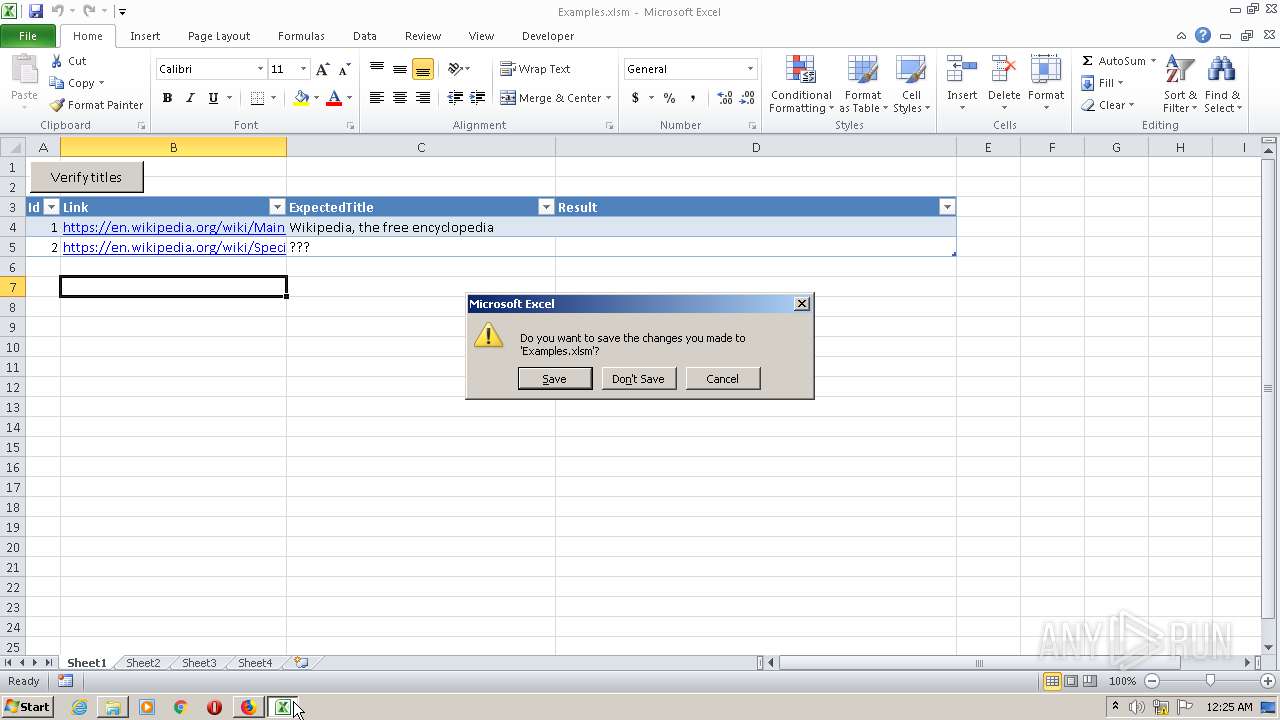Toggle italic formatting
The width and height of the screenshot is (1280, 720).
tap(190, 98)
